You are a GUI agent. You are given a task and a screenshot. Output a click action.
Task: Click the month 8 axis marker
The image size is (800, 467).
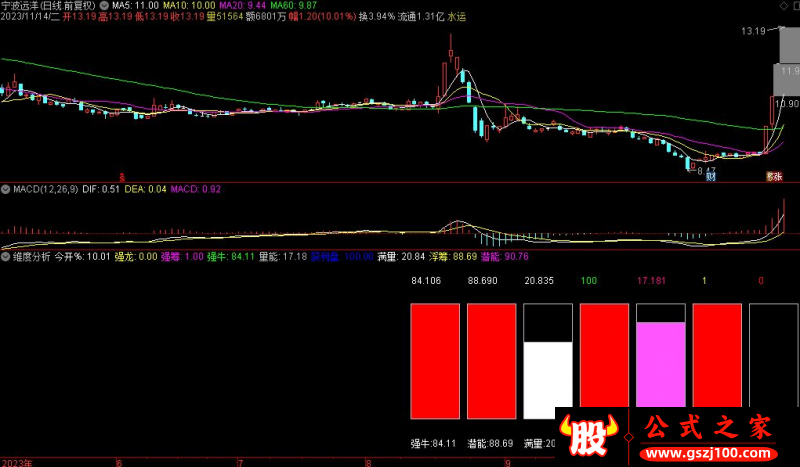coord(368,463)
